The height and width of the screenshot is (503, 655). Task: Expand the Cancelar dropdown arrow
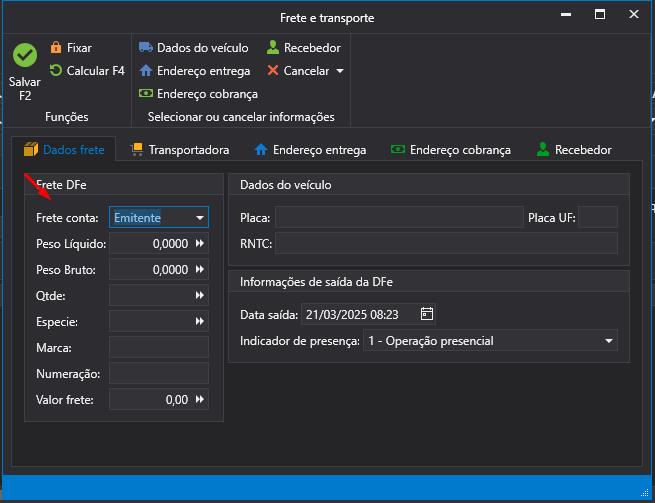pyautogui.click(x=340, y=71)
